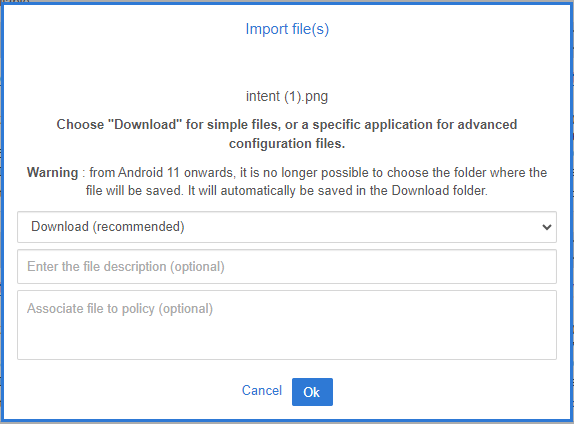Click the "configuration files." bold text line
The image size is (574, 424).
(287, 144)
